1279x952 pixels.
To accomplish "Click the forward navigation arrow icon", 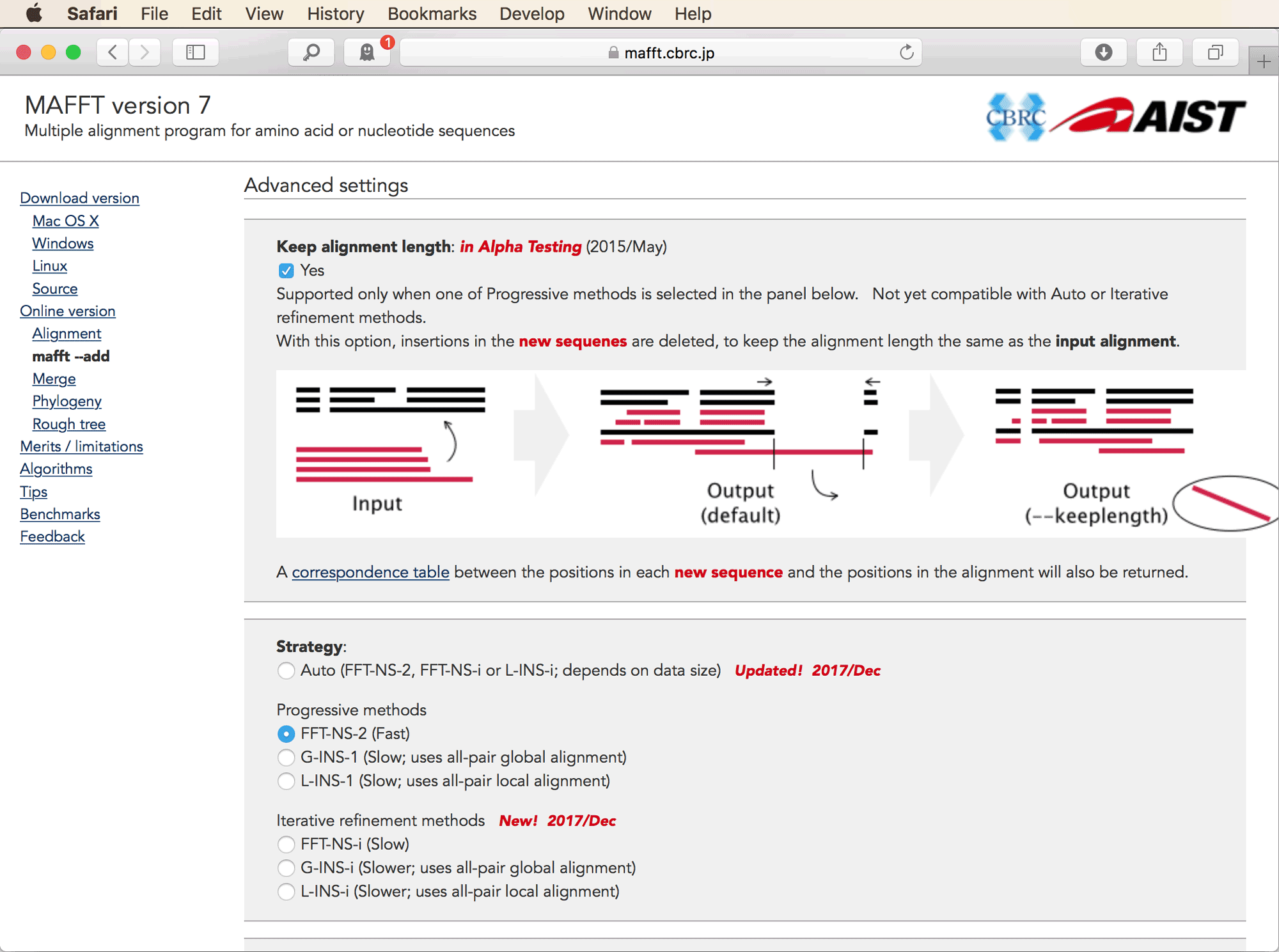I will click(144, 52).
